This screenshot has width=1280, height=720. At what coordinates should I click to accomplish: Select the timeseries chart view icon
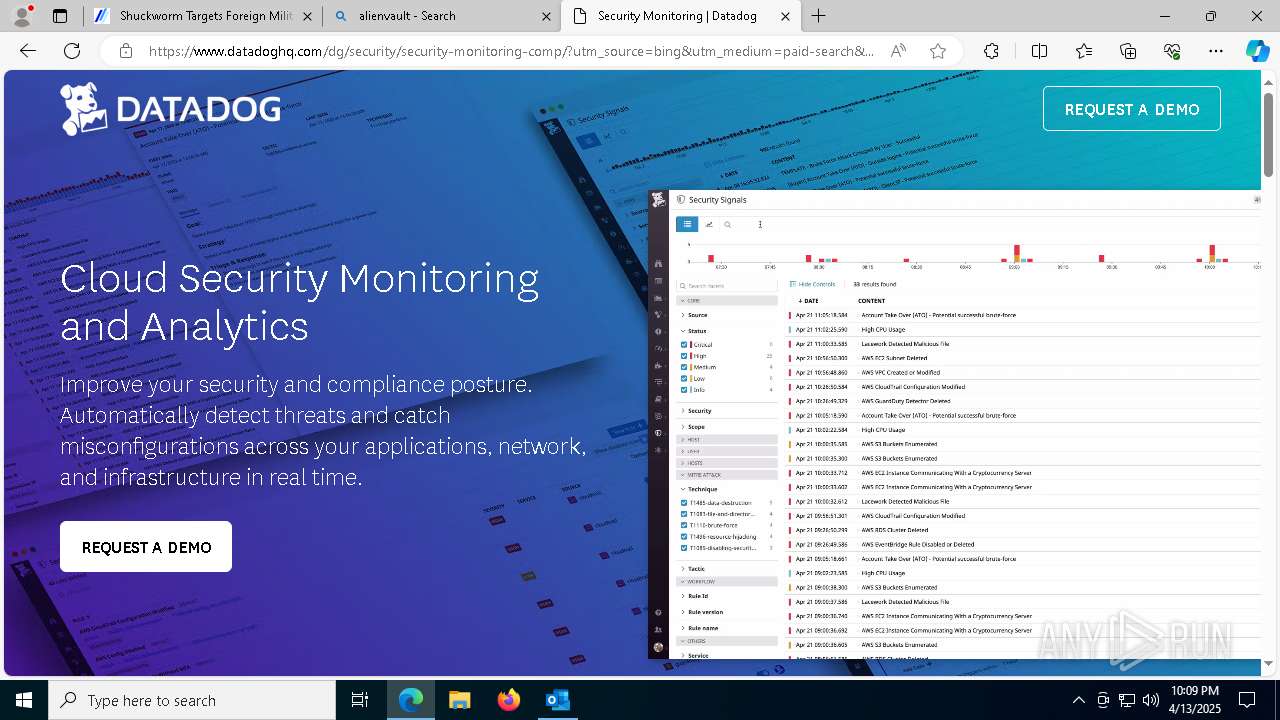[x=709, y=224]
